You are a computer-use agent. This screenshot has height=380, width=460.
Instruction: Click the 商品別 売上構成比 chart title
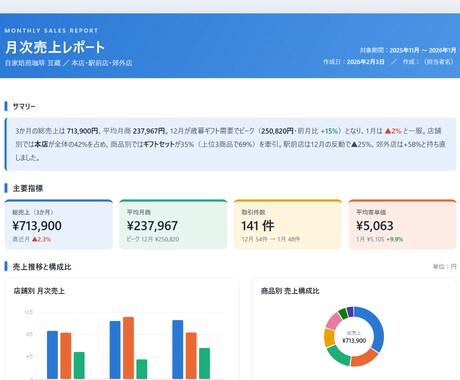[x=290, y=291]
